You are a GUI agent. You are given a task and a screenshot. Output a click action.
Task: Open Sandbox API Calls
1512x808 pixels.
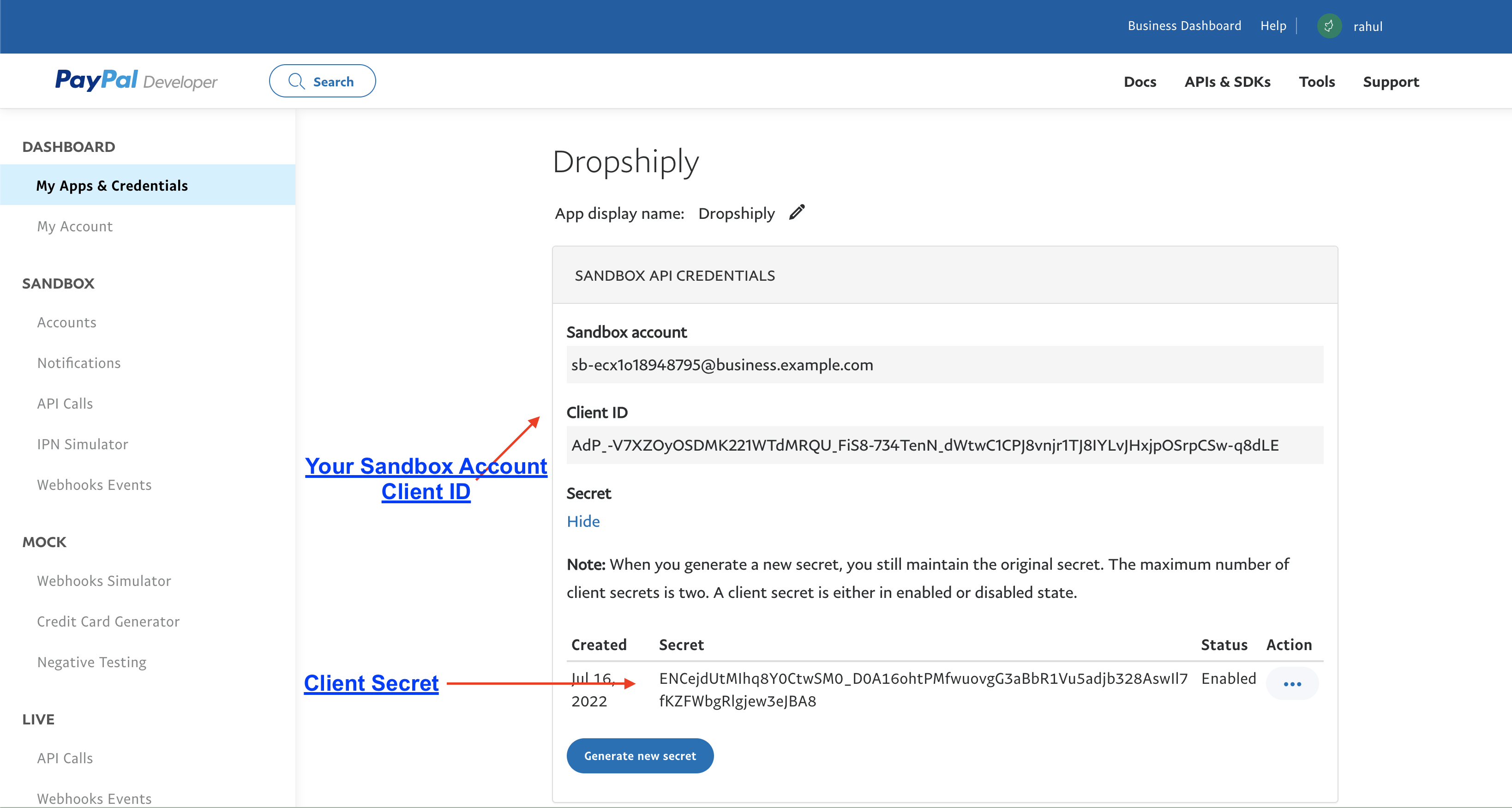pyautogui.click(x=65, y=404)
